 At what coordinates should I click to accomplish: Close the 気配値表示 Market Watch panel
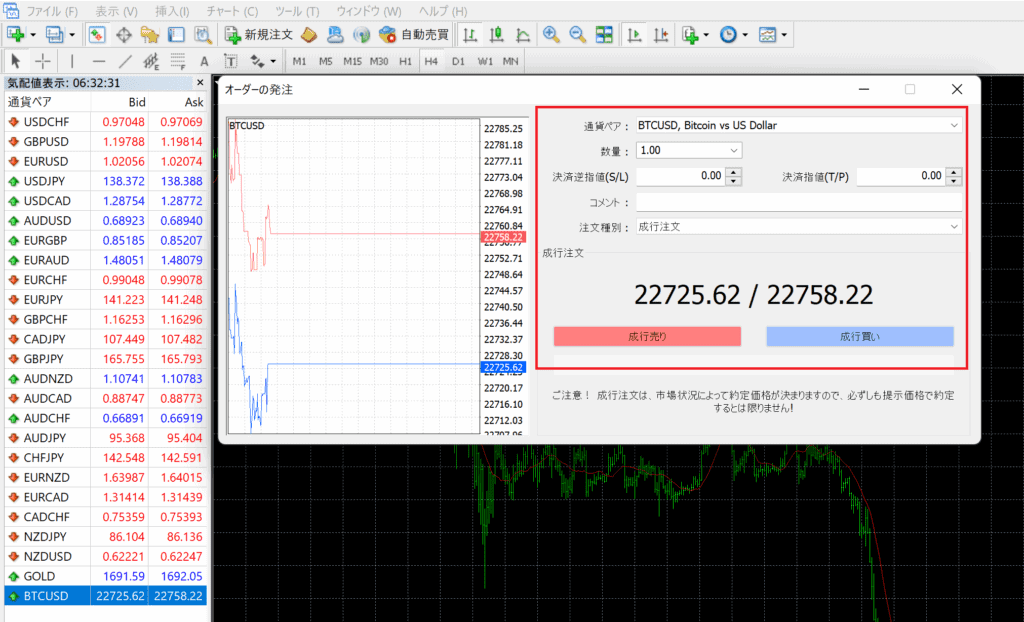pos(200,83)
